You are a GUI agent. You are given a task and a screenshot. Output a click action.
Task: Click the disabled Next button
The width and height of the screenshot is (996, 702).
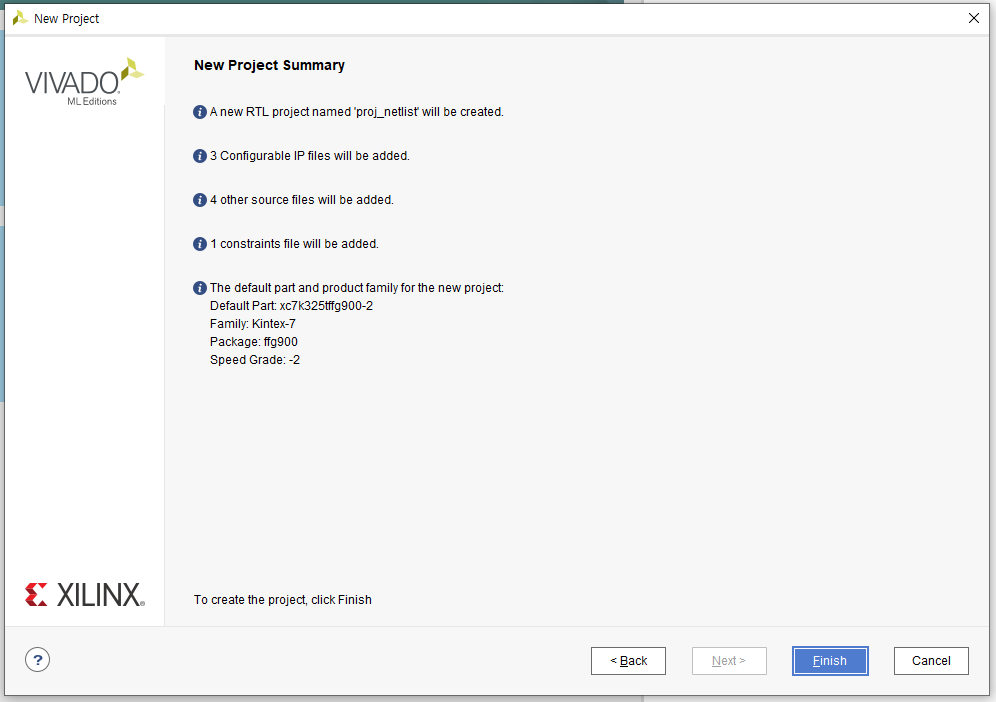(729, 661)
